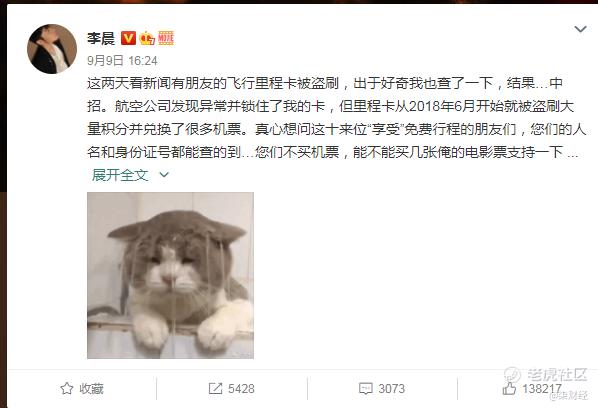Screen dimensions: 598x408
Task: Expand full text via 展开全文
Action: (120, 175)
